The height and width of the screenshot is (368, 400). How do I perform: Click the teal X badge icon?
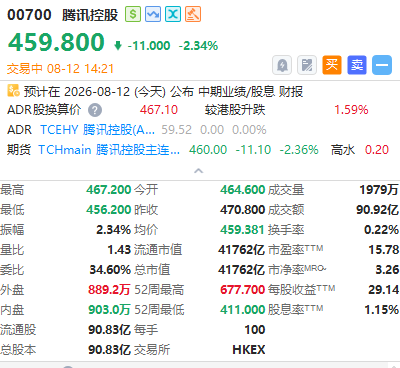173,14
